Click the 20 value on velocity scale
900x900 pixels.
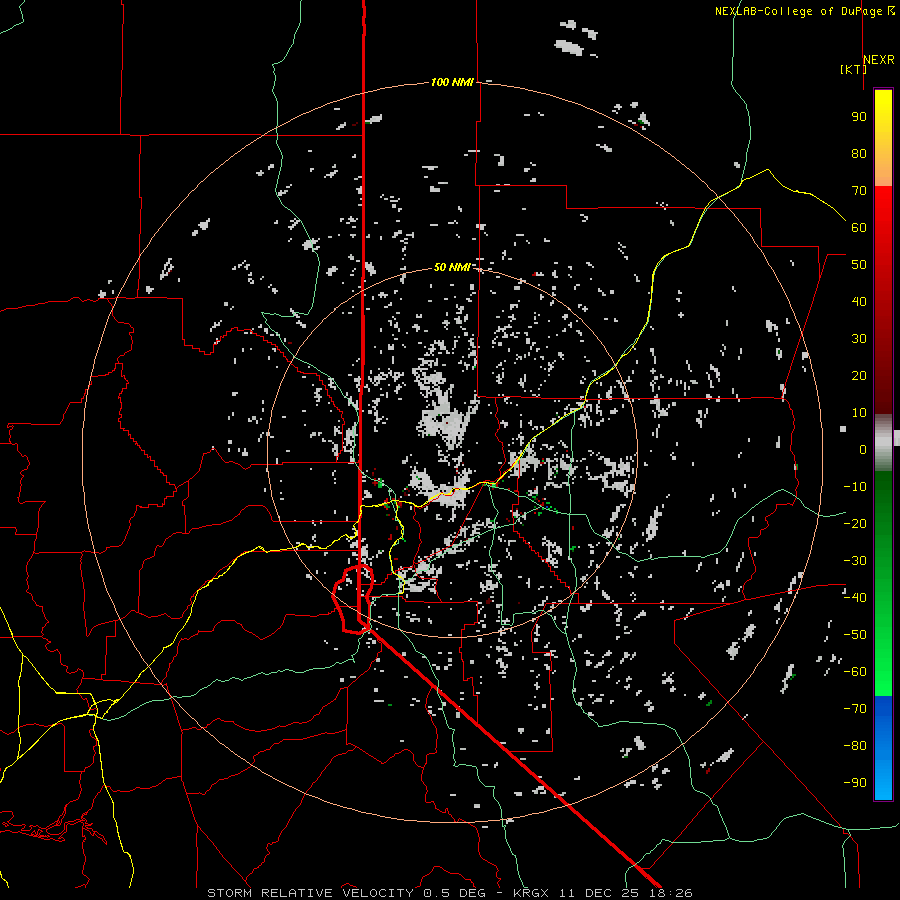coord(859,375)
